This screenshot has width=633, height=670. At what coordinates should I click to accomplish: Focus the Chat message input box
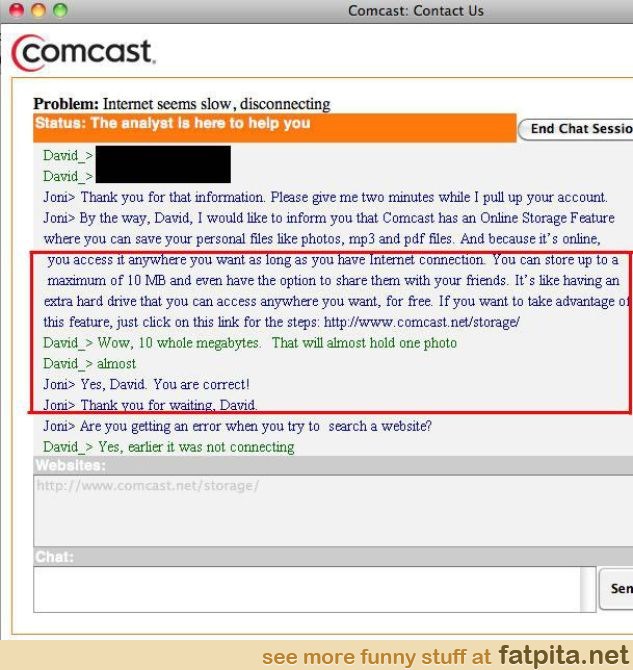[x=307, y=589]
